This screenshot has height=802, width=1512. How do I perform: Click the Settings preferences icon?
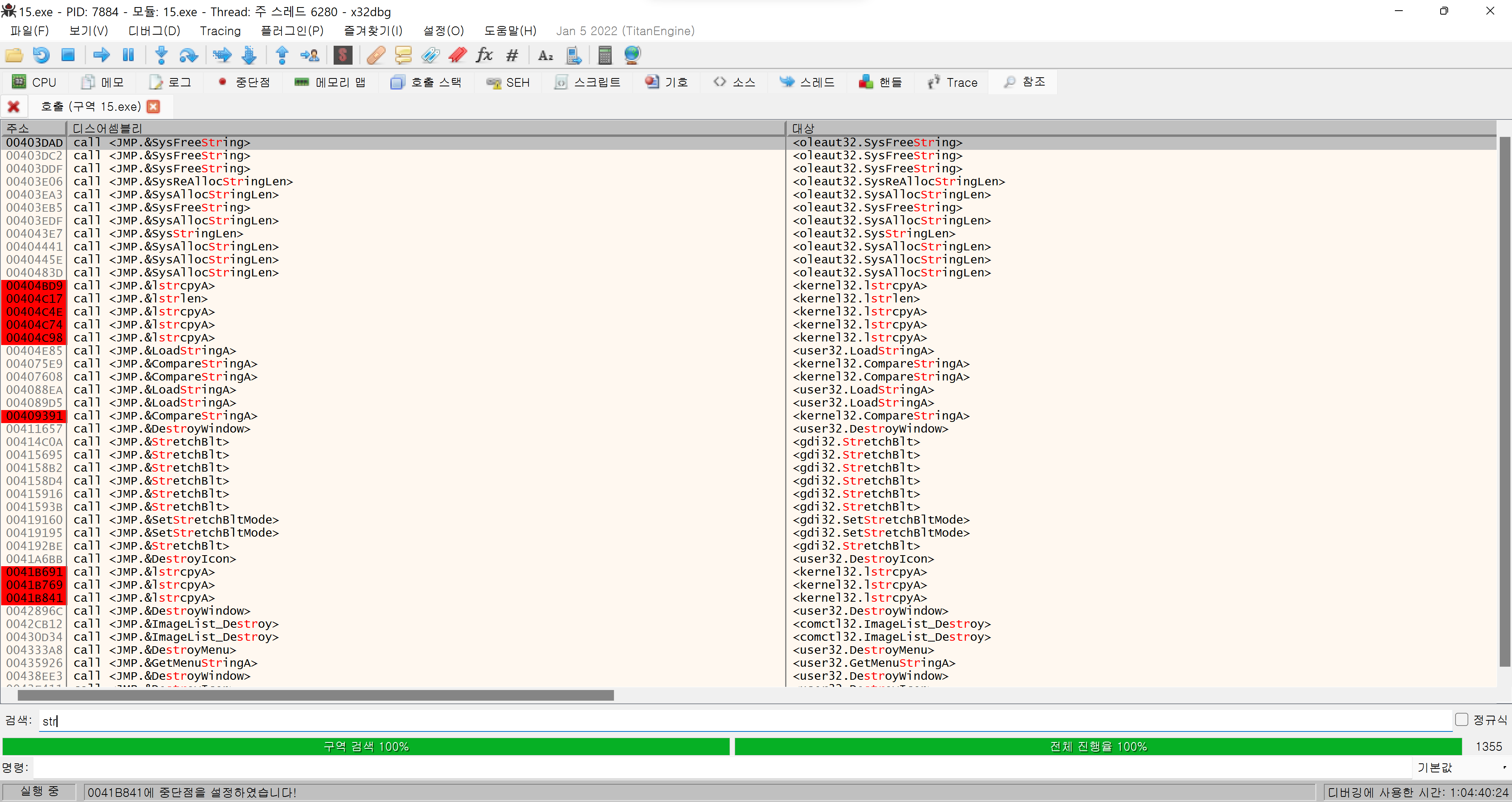[573, 55]
